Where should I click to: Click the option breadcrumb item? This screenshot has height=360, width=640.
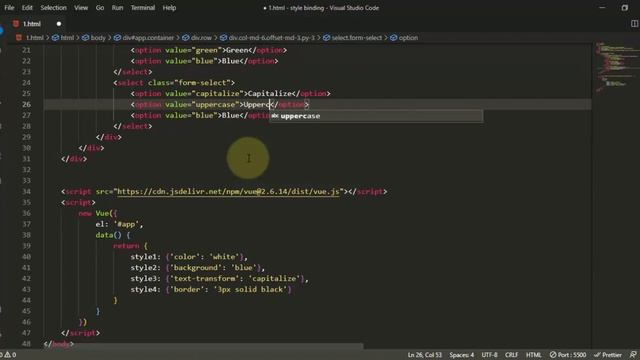[404, 38]
